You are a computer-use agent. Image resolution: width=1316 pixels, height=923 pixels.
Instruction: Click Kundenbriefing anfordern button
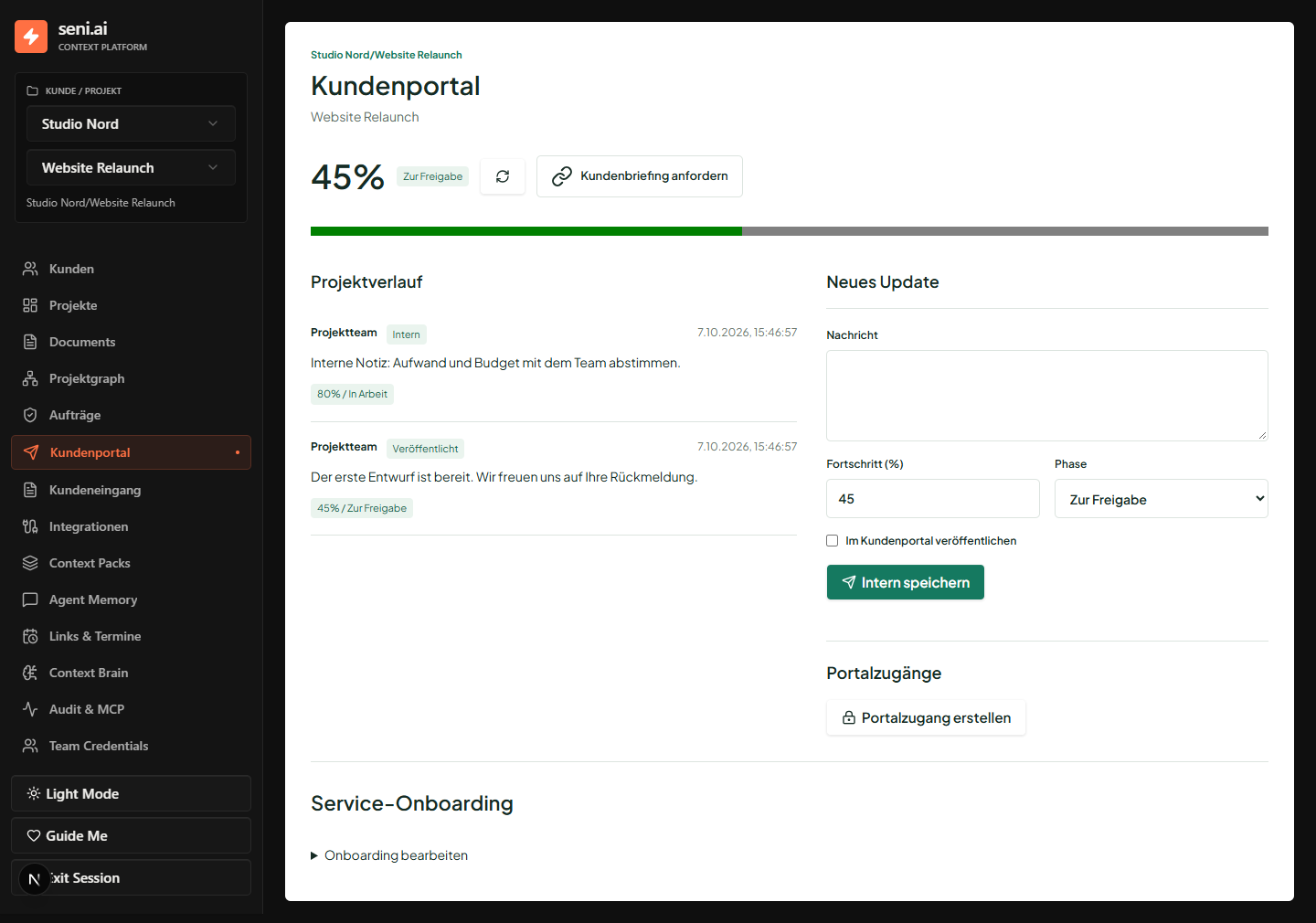pyautogui.click(x=640, y=176)
